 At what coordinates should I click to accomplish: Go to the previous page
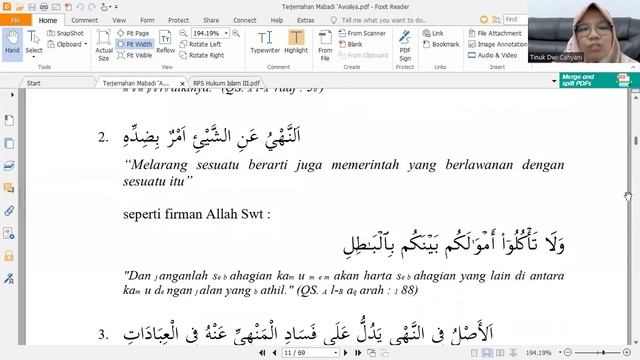coord(274,353)
